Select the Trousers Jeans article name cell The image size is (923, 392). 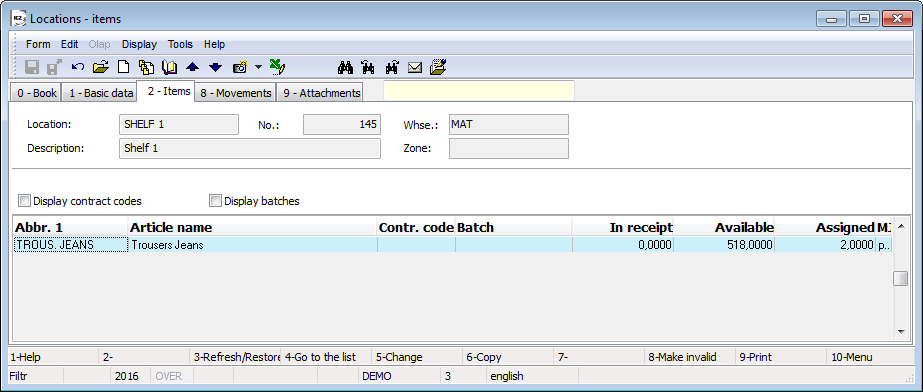pos(253,245)
